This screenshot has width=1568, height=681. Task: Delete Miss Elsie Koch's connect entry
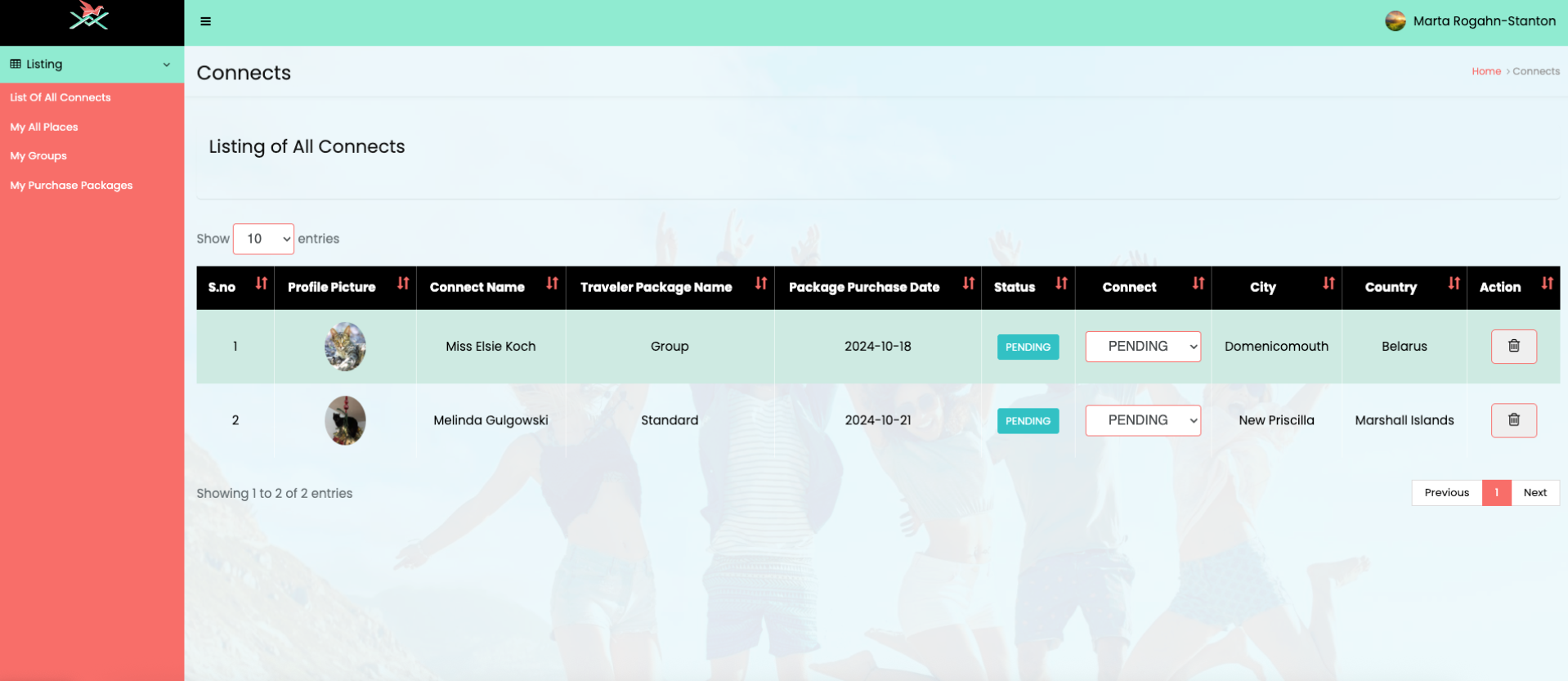[1512, 346]
